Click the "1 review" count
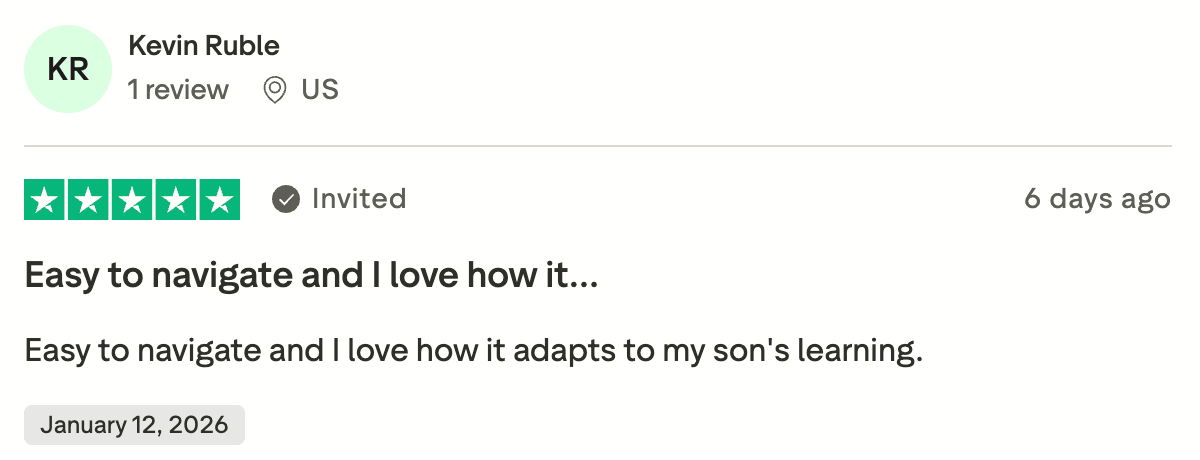This screenshot has width=1200, height=460. [x=178, y=90]
